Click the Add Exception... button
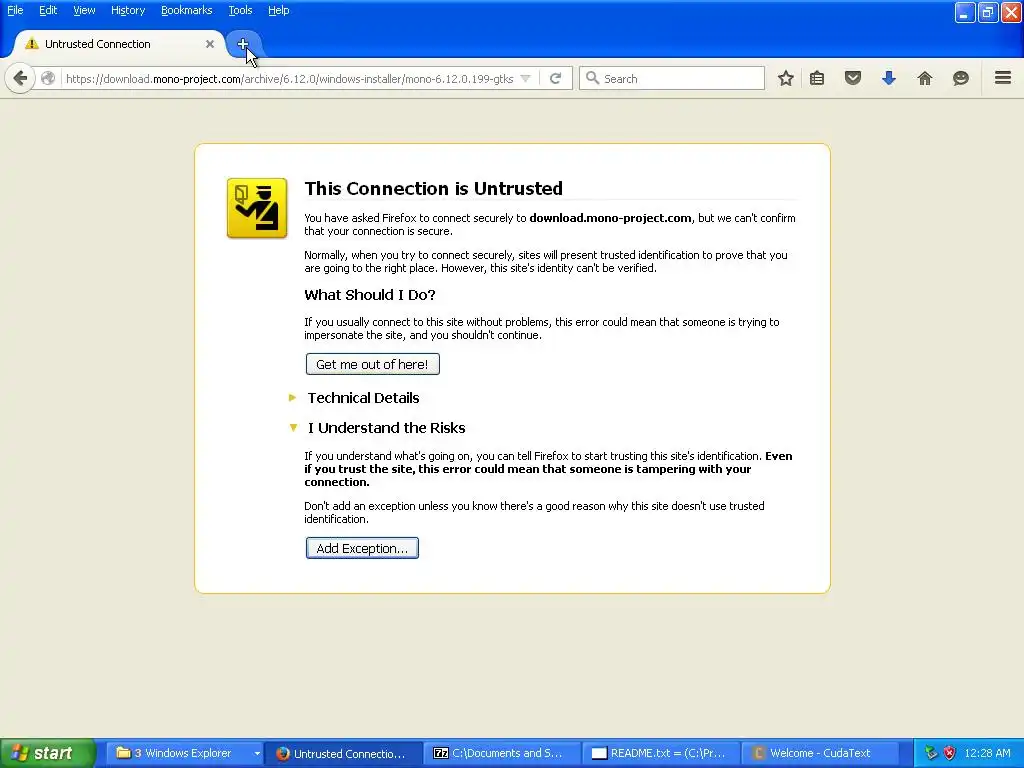This screenshot has height=768, width=1024. point(362,548)
